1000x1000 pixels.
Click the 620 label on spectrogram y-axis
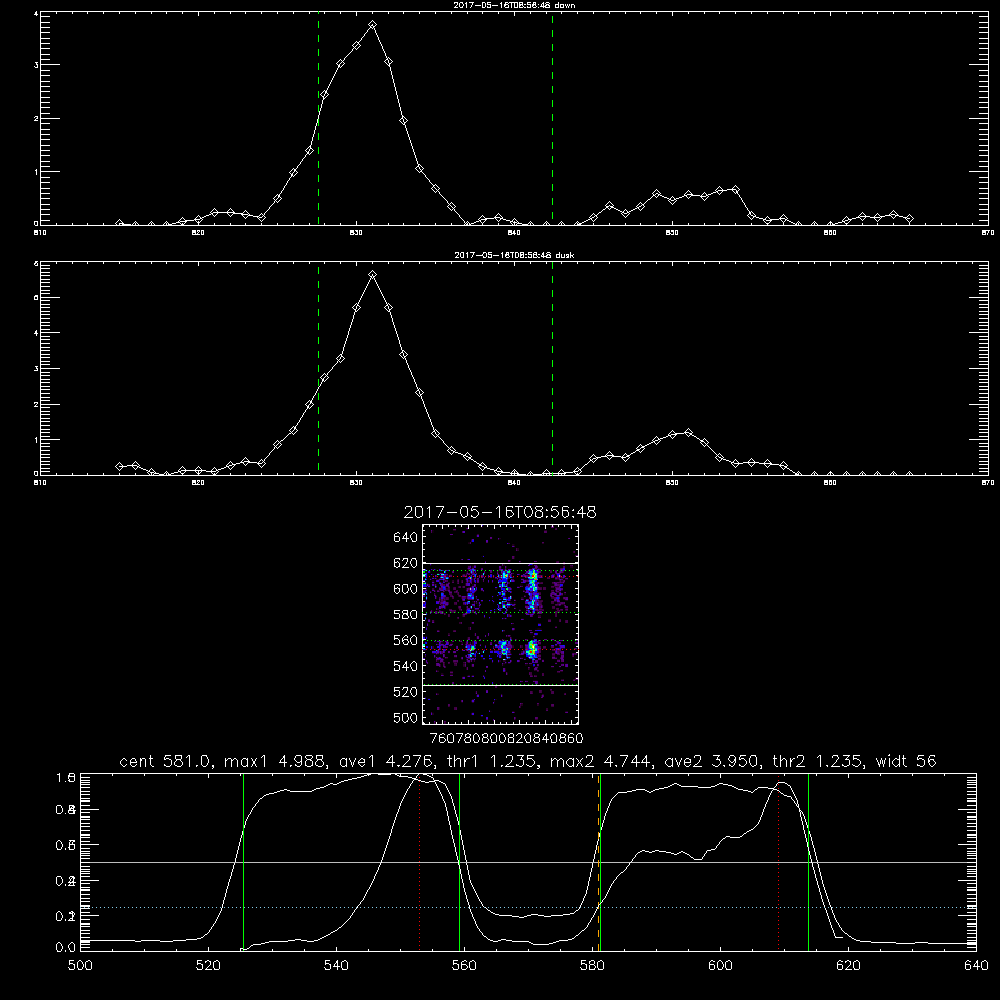coord(406,563)
